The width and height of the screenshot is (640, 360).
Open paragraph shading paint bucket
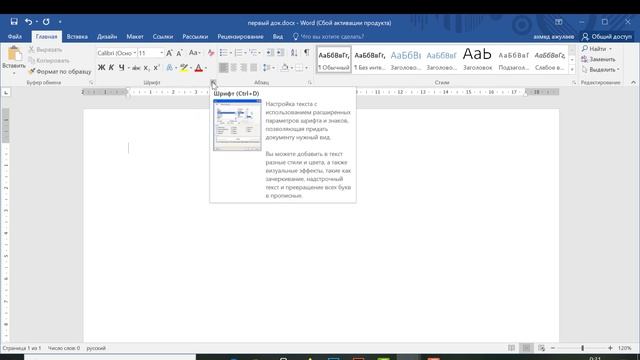coord(285,68)
